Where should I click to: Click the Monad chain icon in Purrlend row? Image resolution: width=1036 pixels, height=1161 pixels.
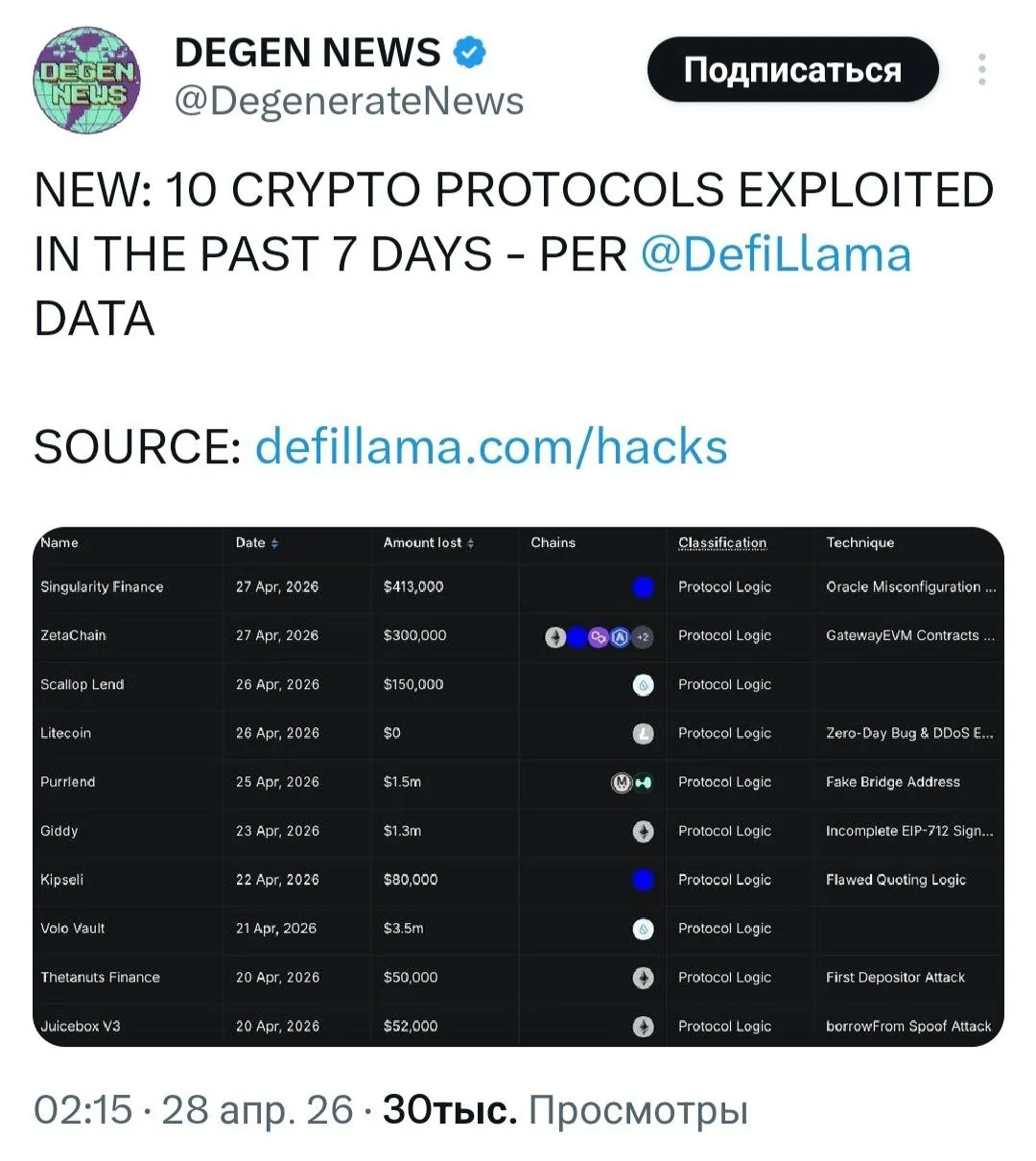[x=621, y=781]
